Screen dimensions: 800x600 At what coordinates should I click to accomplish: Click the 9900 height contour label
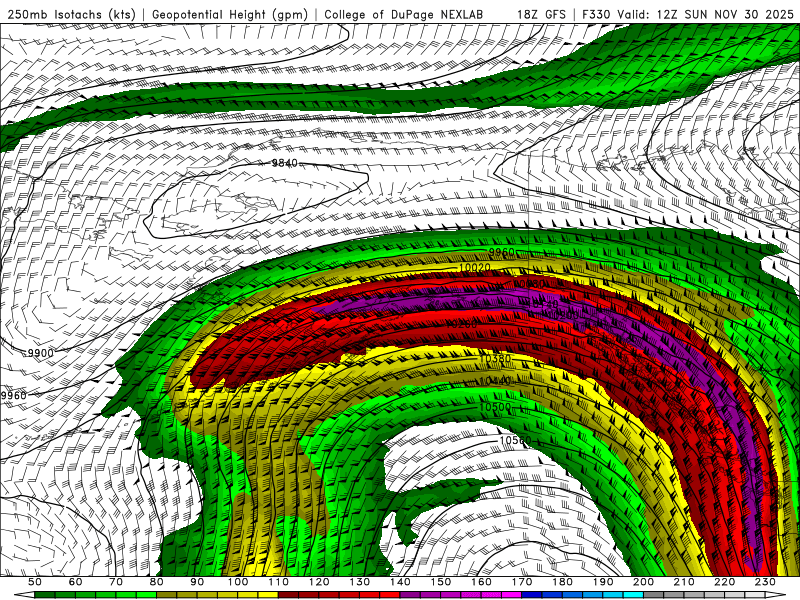tap(40, 353)
